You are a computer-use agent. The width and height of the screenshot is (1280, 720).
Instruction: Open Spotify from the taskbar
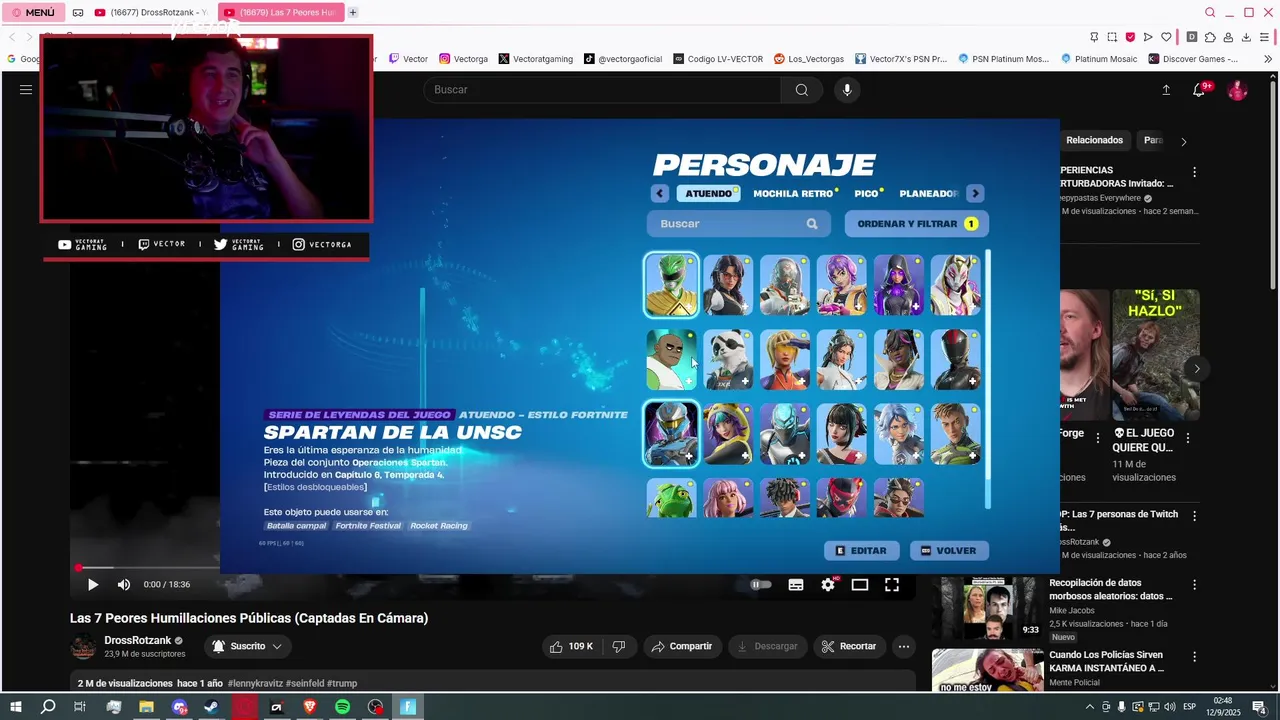tap(342, 707)
